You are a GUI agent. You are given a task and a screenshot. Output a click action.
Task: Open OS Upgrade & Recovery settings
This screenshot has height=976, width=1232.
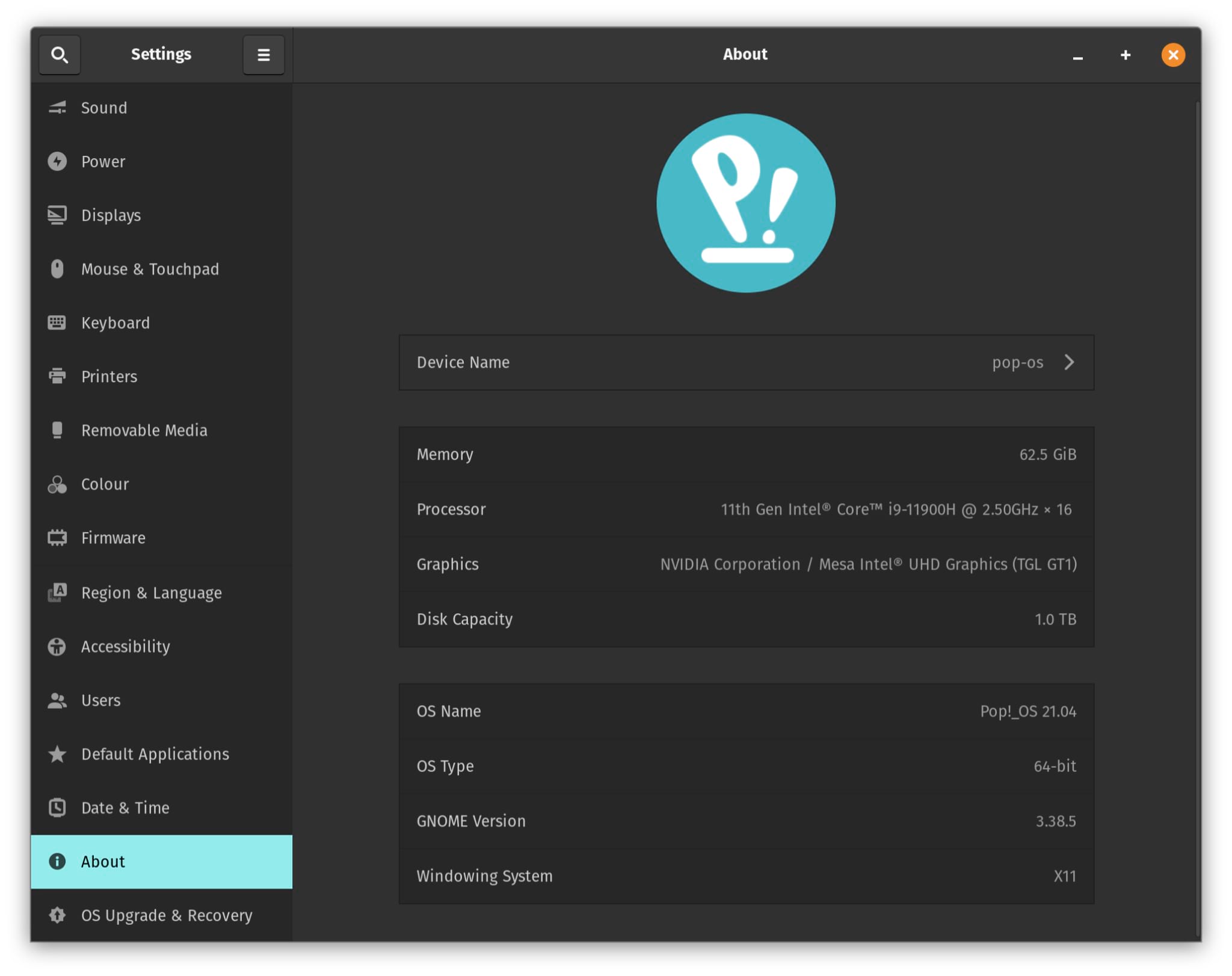tap(161, 915)
